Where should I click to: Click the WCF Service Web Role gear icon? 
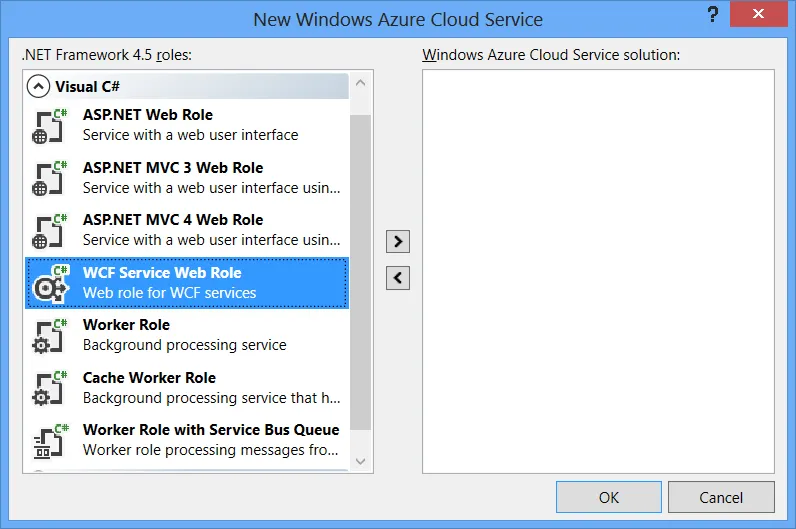50,283
